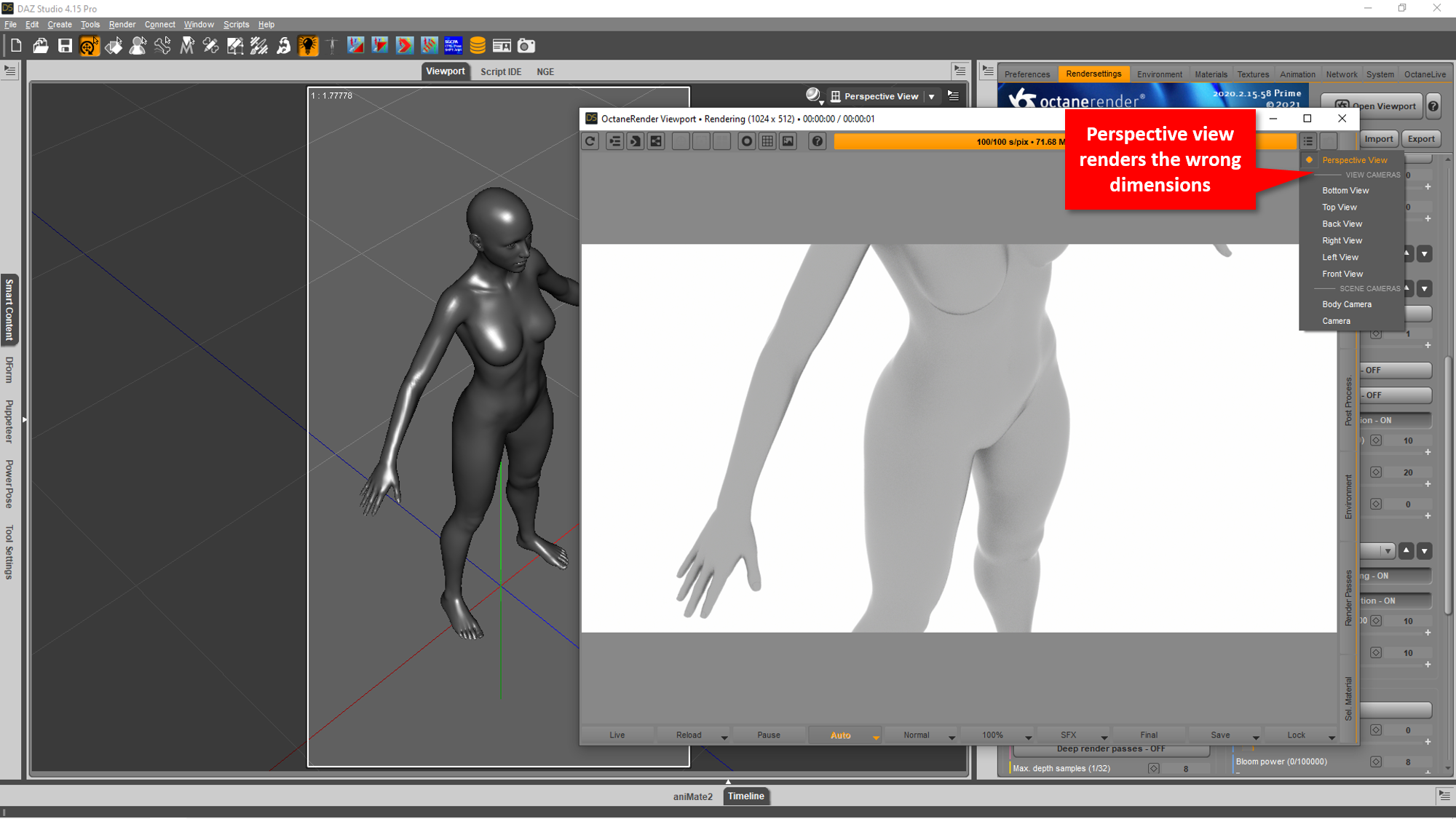Click the help question mark in Octane viewport
Screen dimensions: 1456x819
[817, 141]
